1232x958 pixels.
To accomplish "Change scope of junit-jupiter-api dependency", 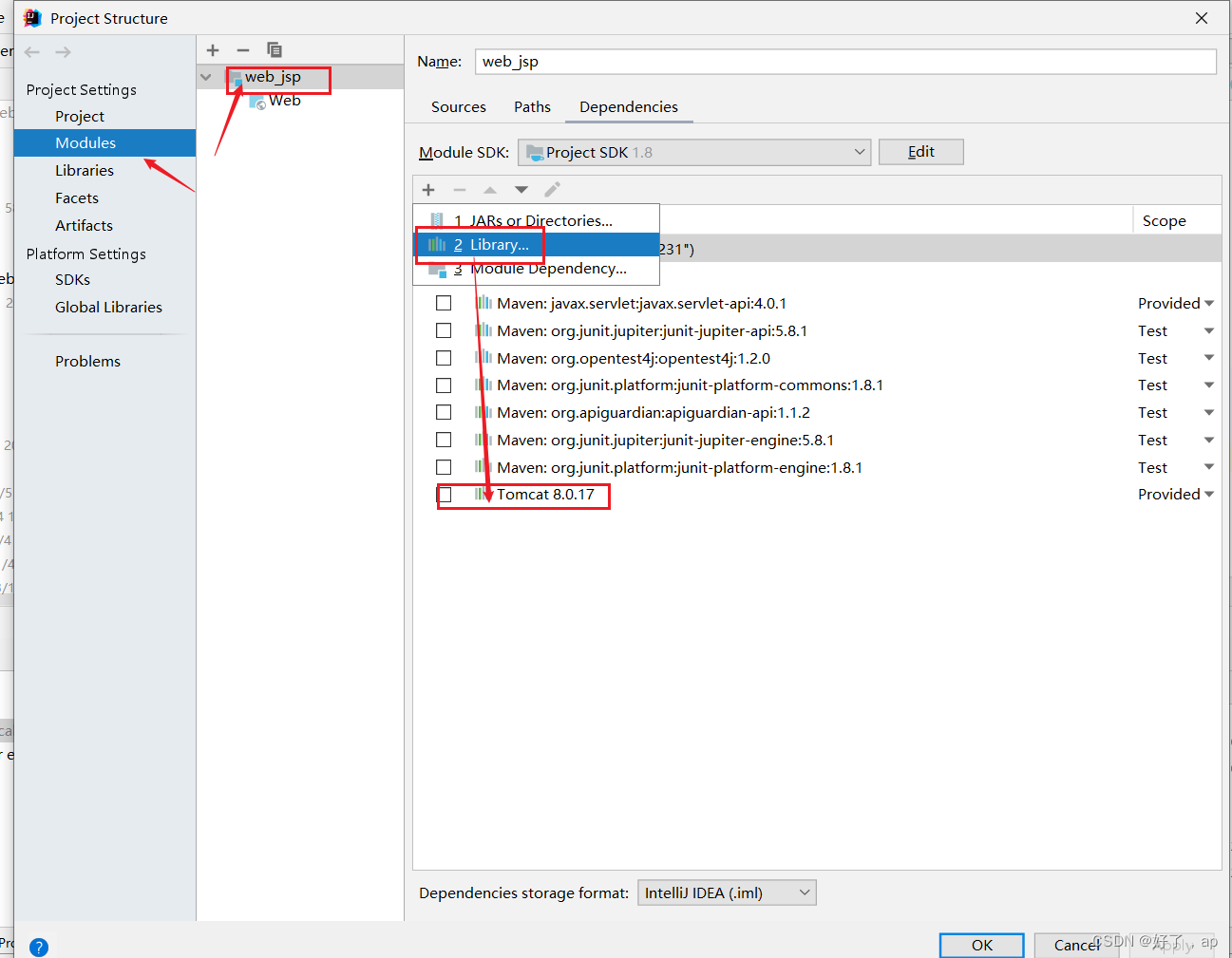I will pyautogui.click(x=1176, y=330).
